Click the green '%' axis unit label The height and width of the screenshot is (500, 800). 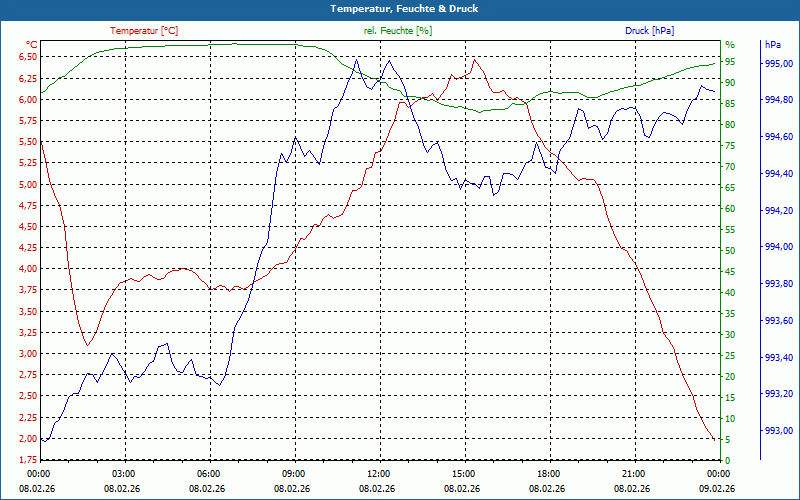pos(730,45)
